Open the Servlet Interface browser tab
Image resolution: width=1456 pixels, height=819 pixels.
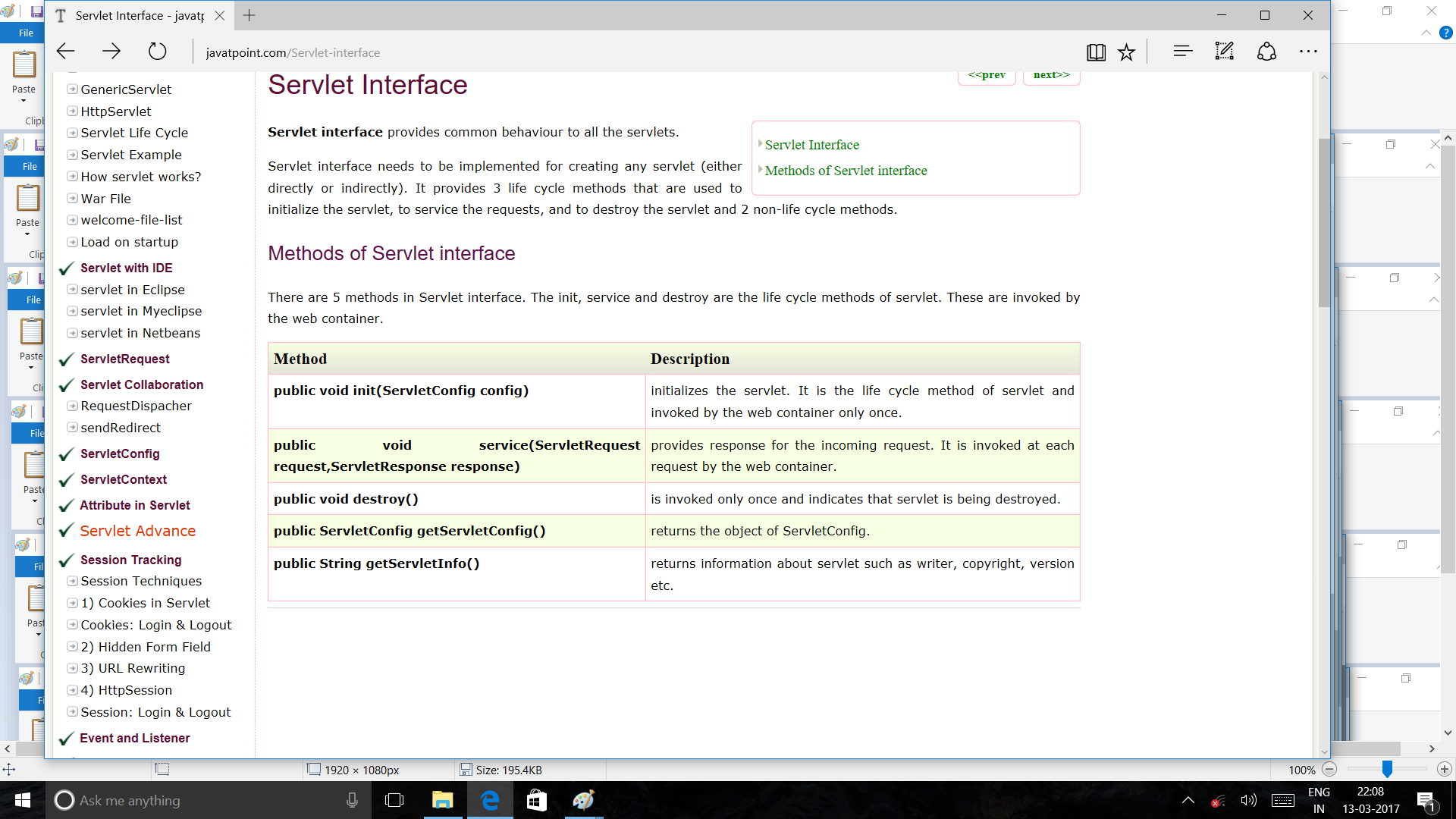click(136, 15)
